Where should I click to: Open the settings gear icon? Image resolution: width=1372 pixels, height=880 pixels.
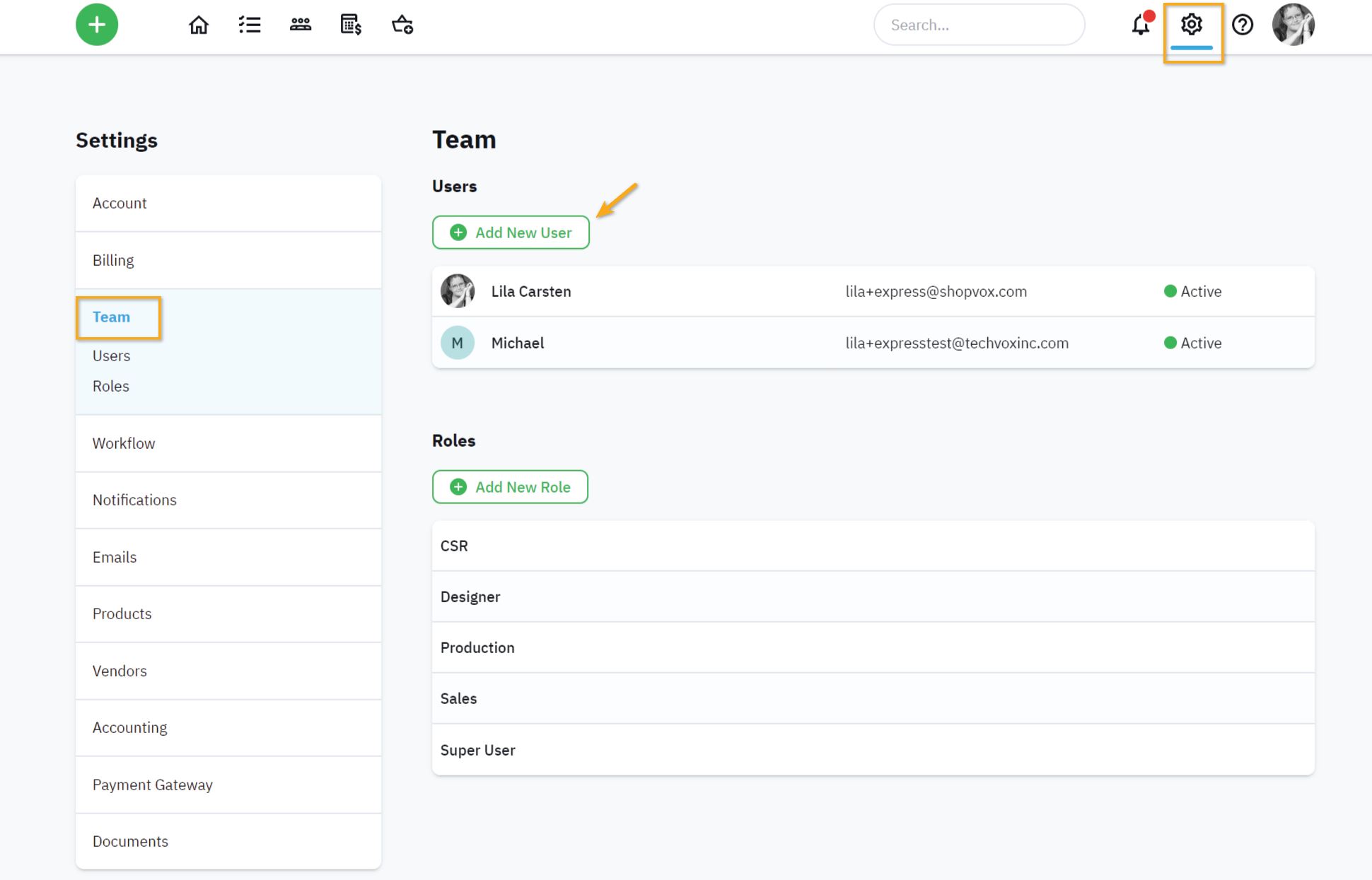pyautogui.click(x=1192, y=25)
